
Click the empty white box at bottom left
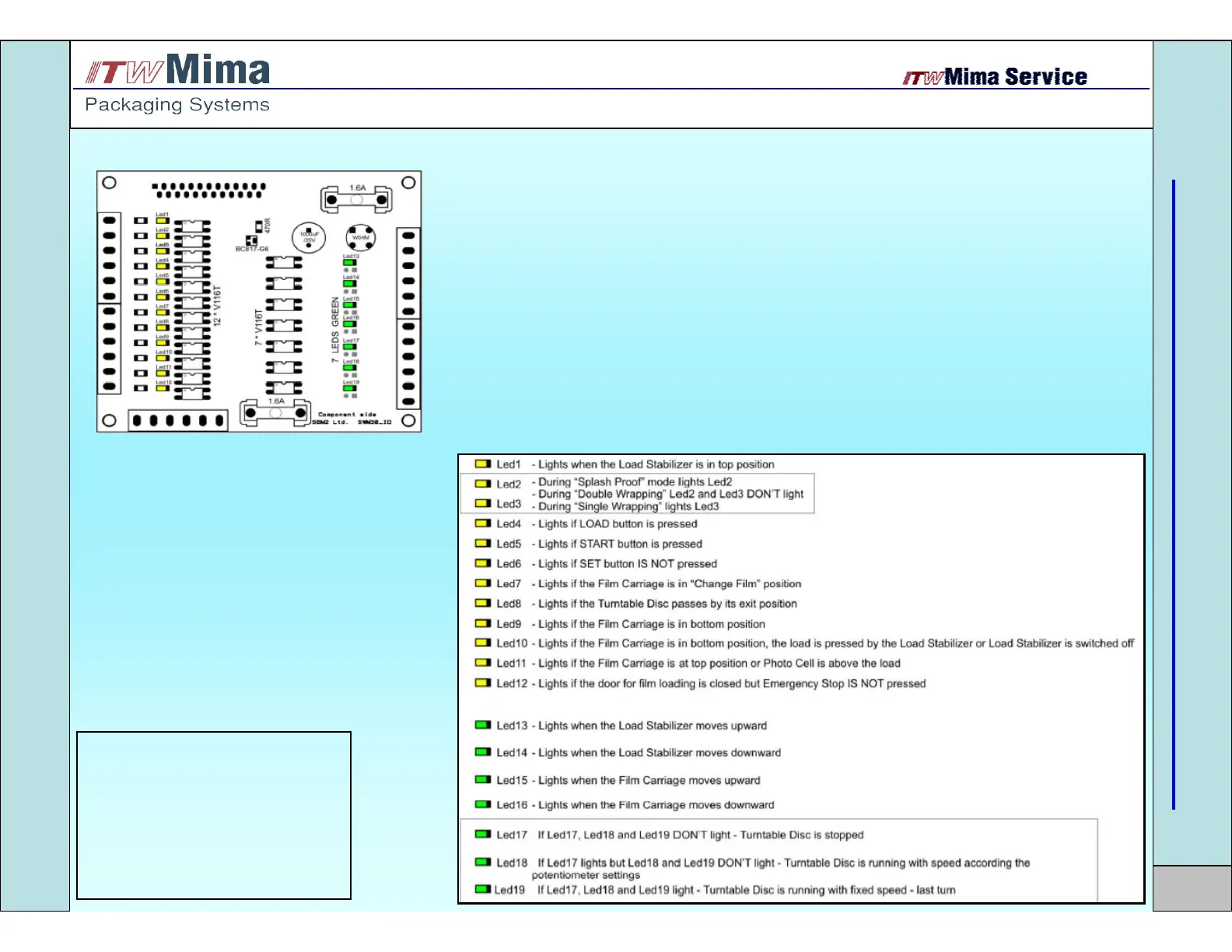coord(214,815)
